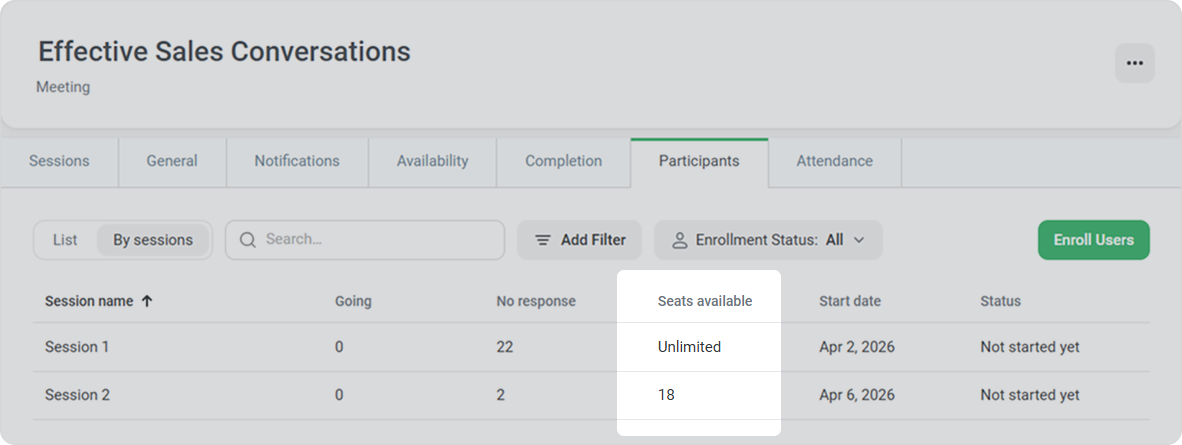
Task: Switch to the Availability tab
Action: [x=432, y=161]
